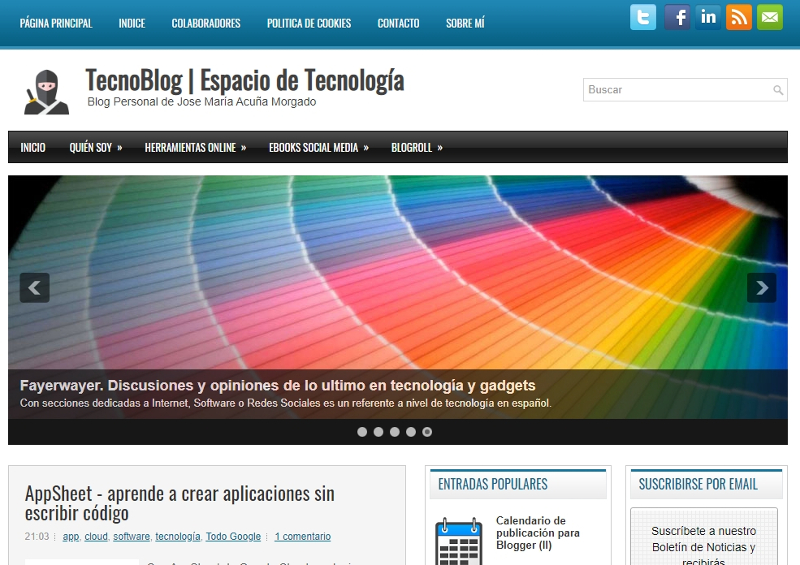This screenshot has width=800, height=565.
Task: Advance slider with right arrow
Action: coord(762,288)
